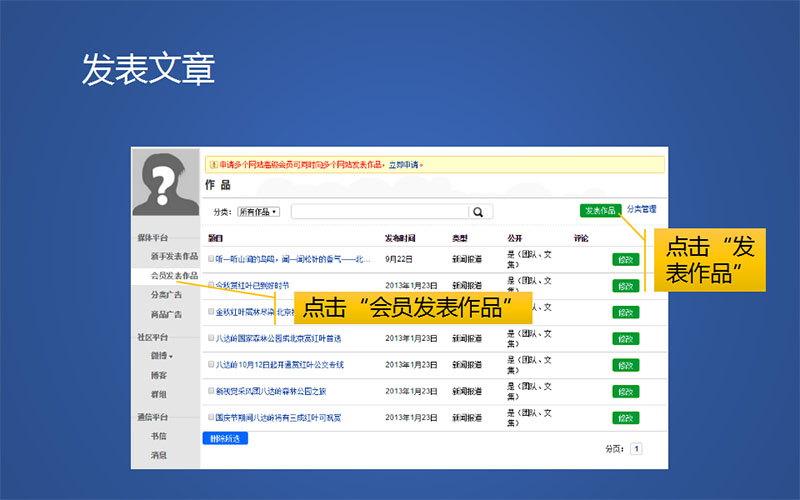Image resolution: width=800 pixels, height=500 pixels.
Task: Go to pagination page 1
Action: pos(636,449)
